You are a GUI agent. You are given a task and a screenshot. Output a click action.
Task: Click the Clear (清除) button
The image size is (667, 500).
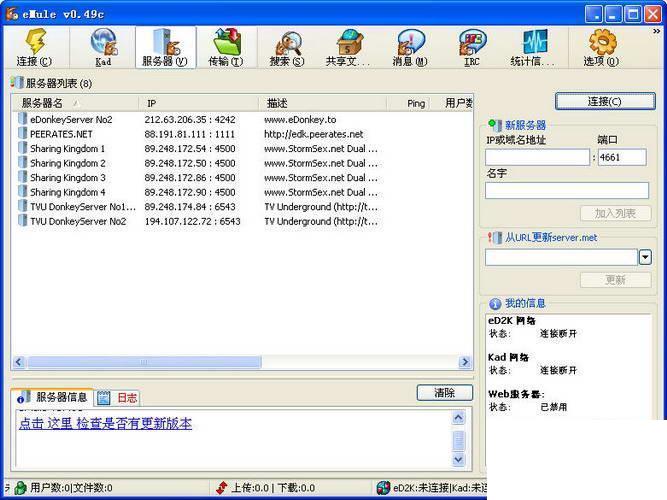coord(445,392)
